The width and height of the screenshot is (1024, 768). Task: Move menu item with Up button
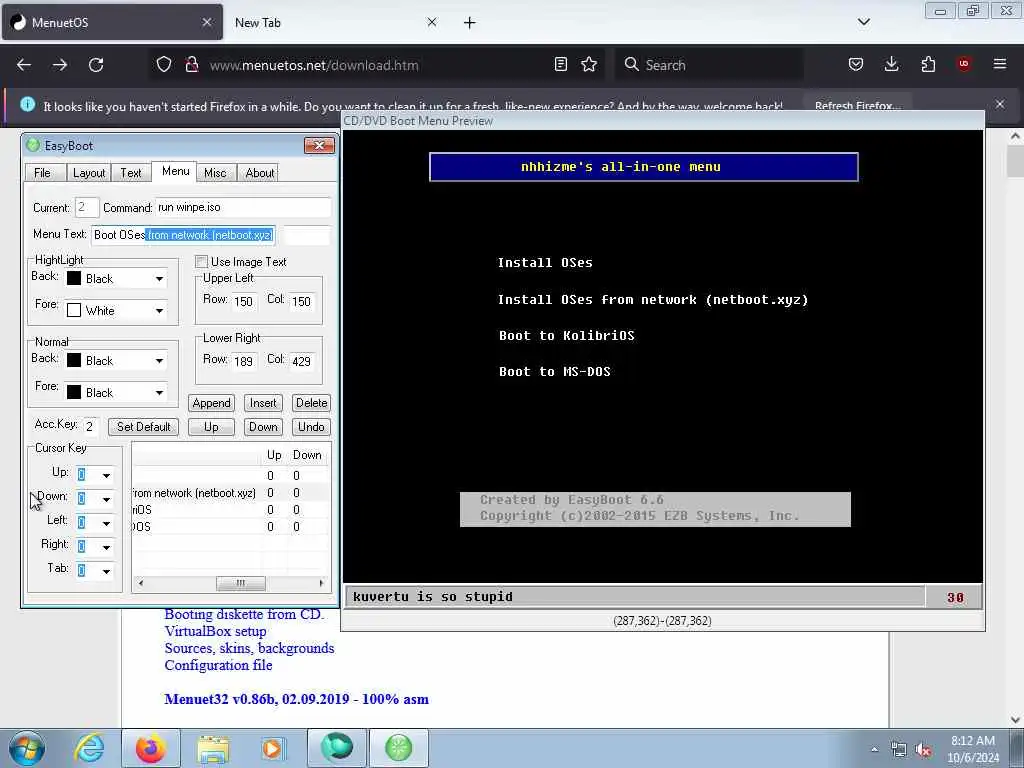click(212, 427)
